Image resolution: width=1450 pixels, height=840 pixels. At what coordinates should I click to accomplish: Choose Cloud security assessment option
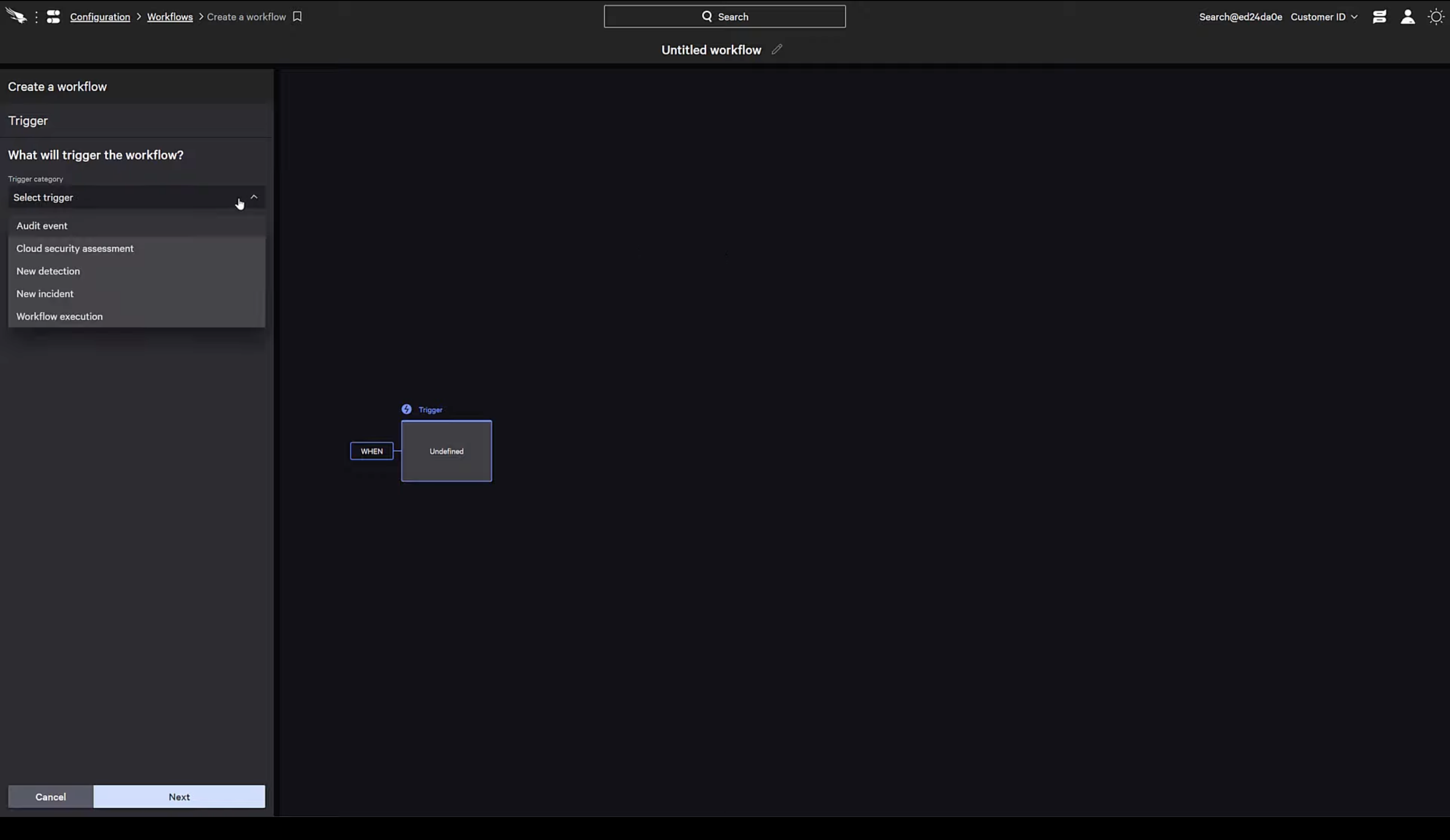tap(75, 248)
